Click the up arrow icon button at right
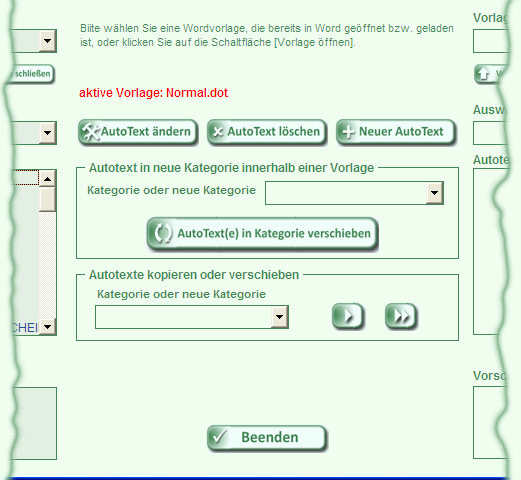This screenshot has height=480, width=521. tap(484, 73)
